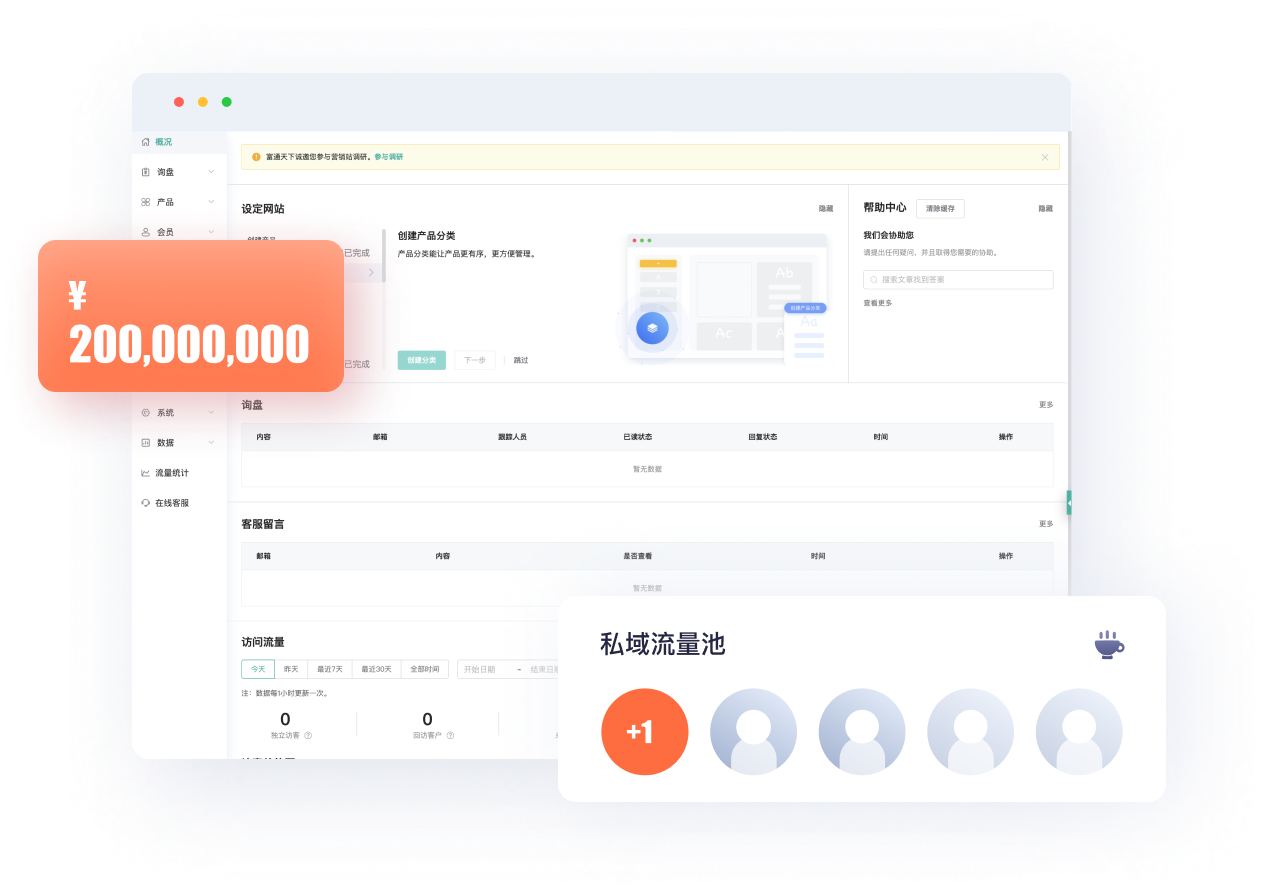Switch to 最近7天 traffic tab
The height and width of the screenshot is (893, 1274).
coord(330,669)
